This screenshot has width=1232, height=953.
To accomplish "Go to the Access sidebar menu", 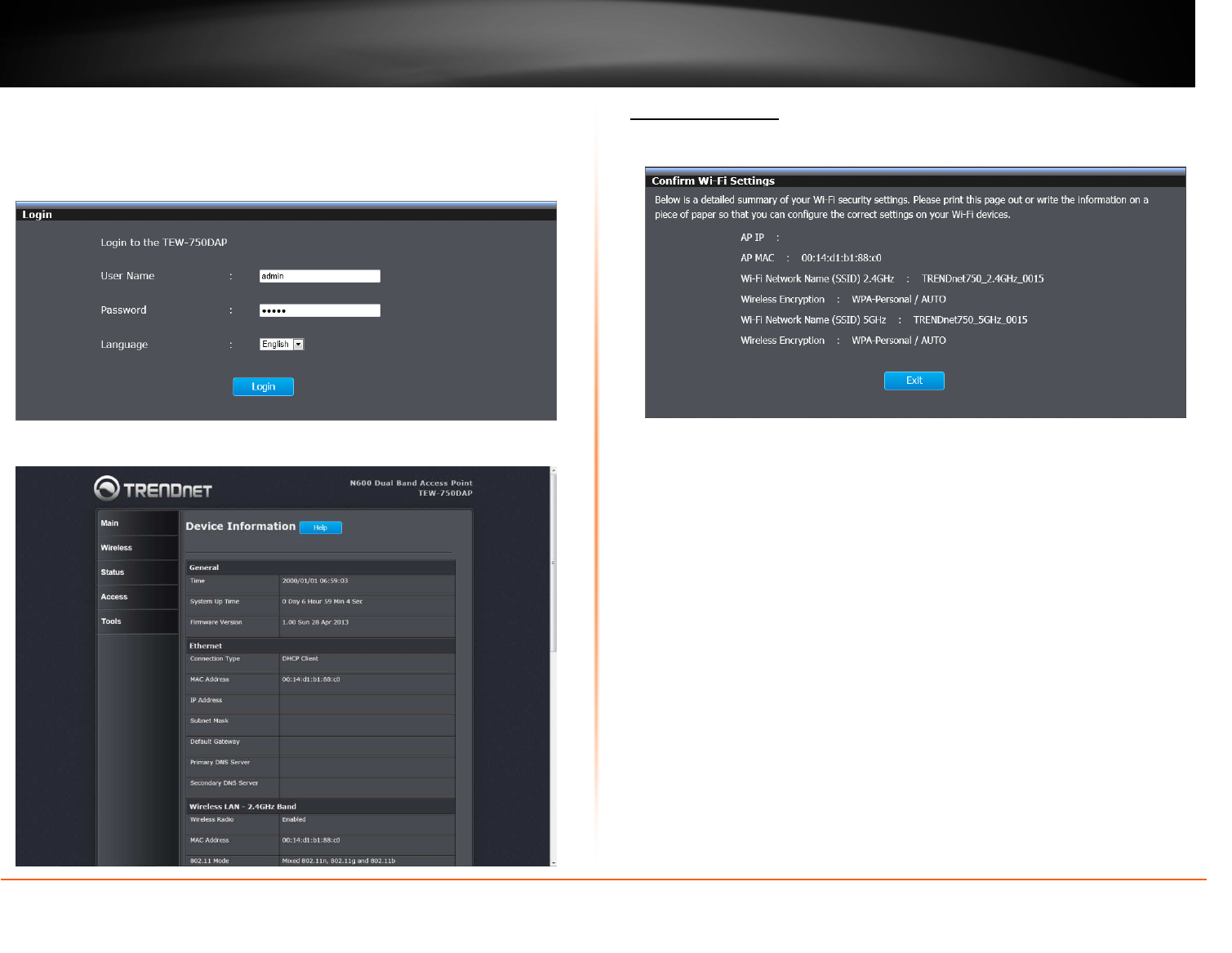I will click(137, 597).
